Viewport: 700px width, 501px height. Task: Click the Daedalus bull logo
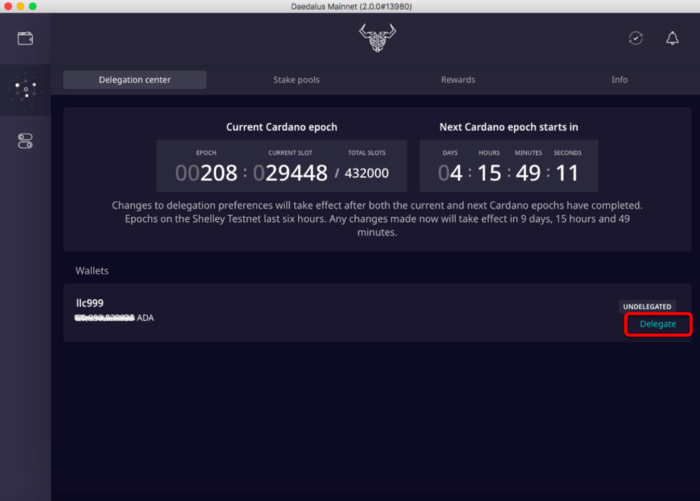[x=377, y=39]
